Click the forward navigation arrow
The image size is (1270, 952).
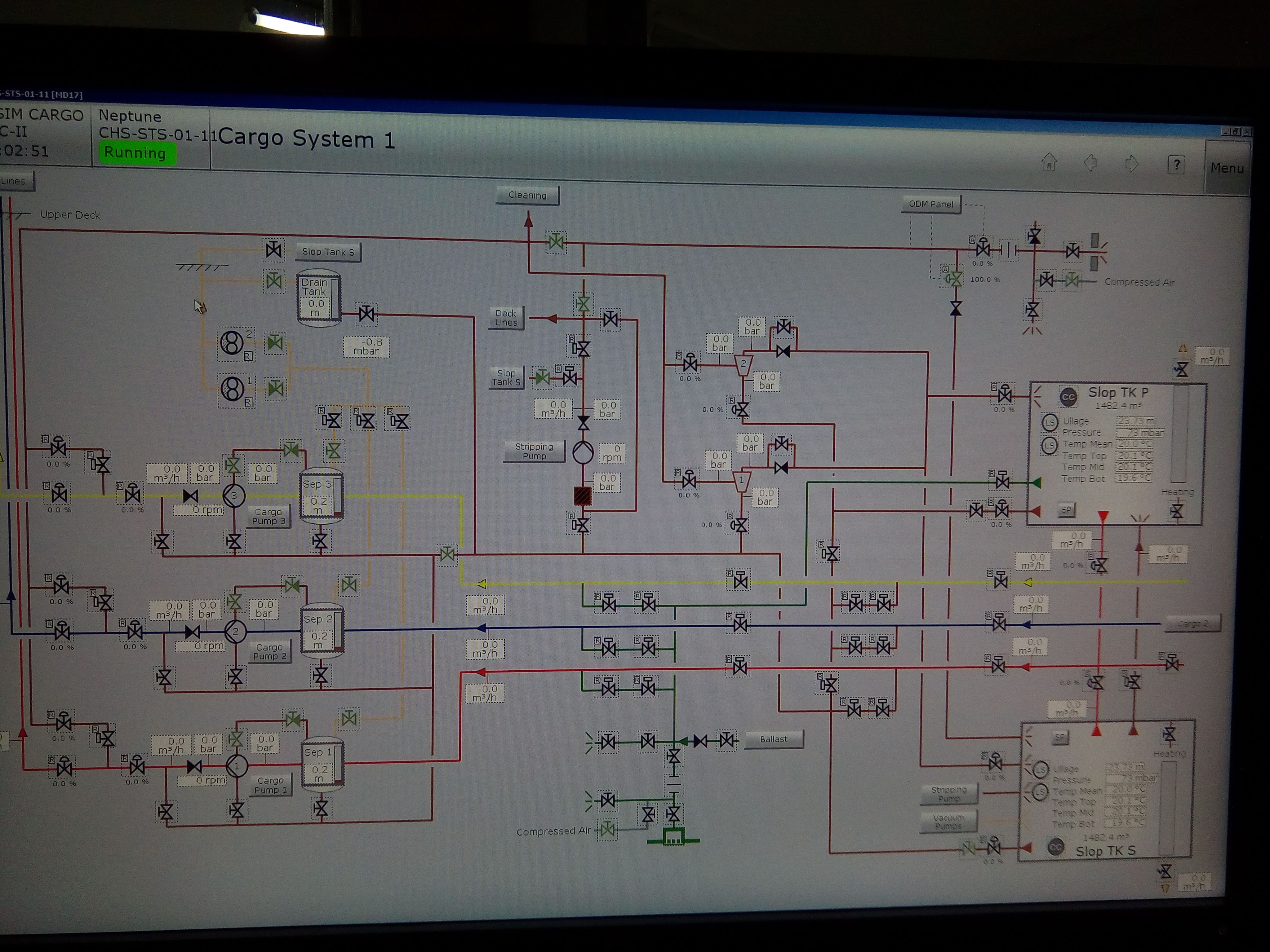click(x=1131, y=164)
